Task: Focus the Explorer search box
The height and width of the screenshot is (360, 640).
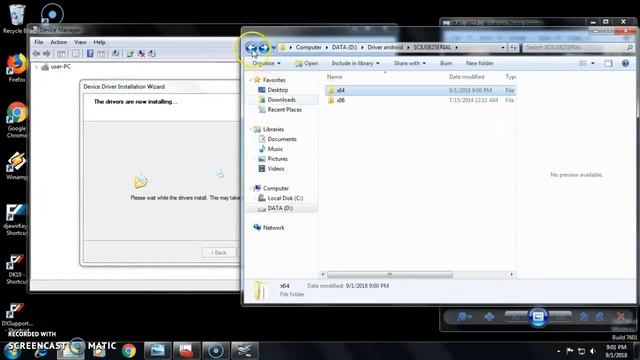Action: pos(577,48)
